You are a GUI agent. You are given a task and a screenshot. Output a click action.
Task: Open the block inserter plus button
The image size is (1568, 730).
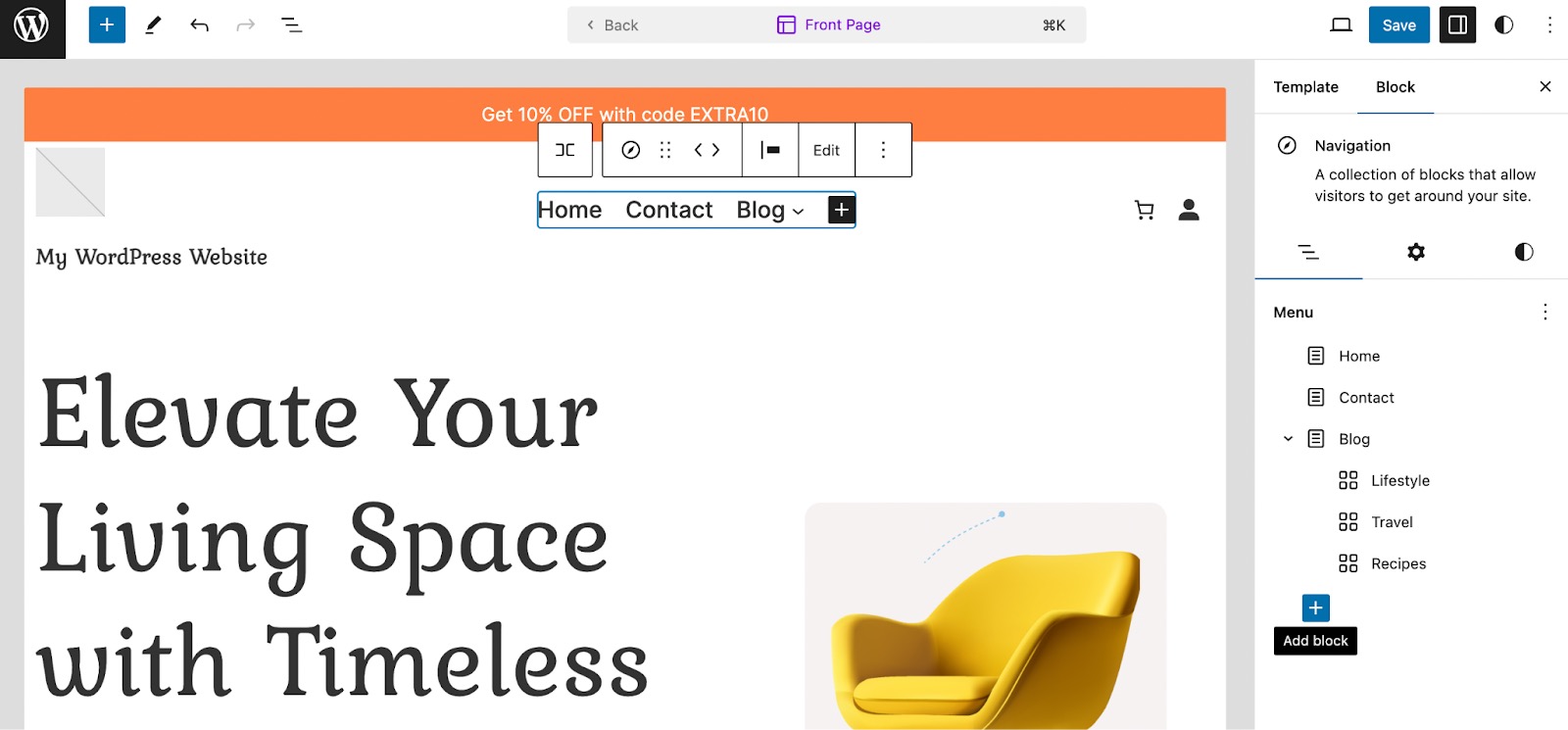107,24
